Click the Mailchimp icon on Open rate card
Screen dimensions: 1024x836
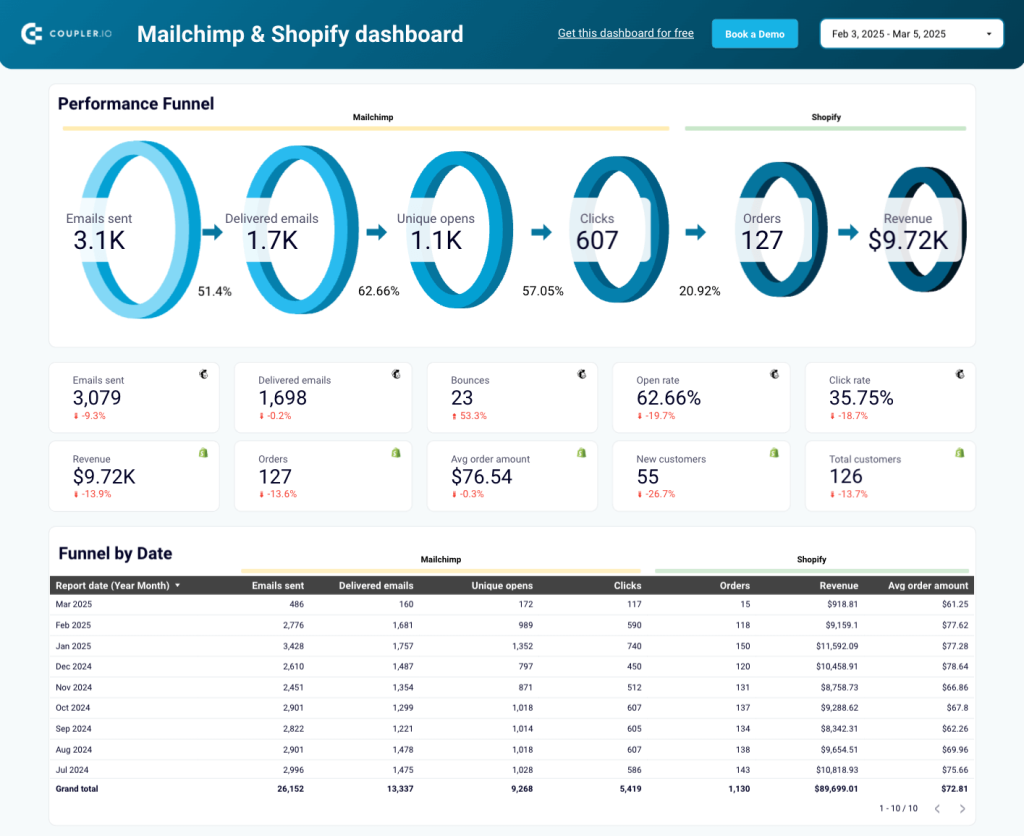click(x=774, y=374)
